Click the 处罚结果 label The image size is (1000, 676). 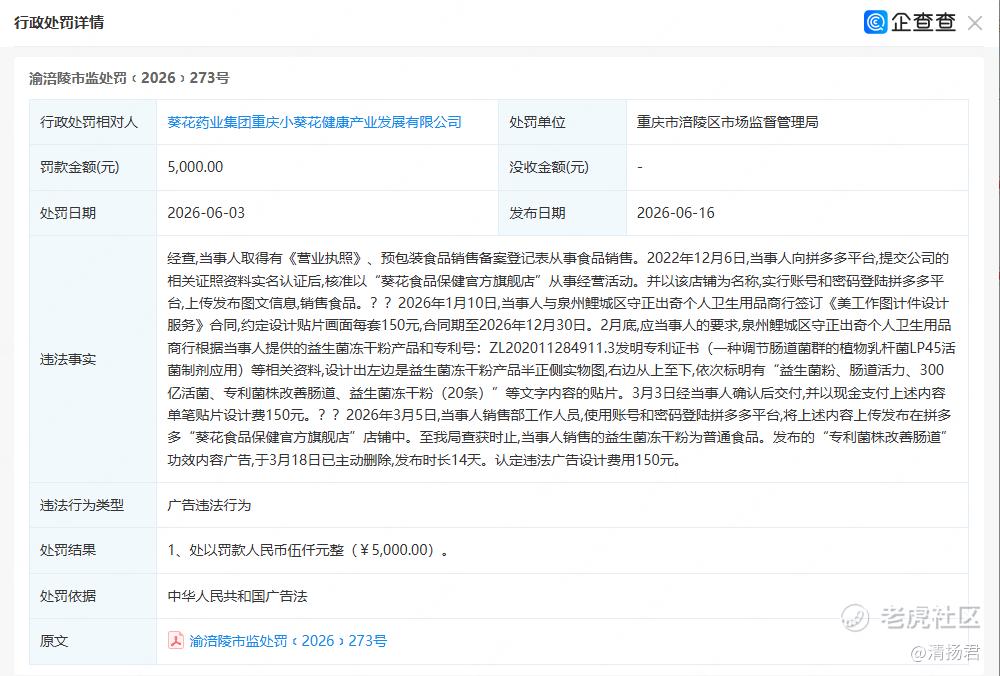68,550
